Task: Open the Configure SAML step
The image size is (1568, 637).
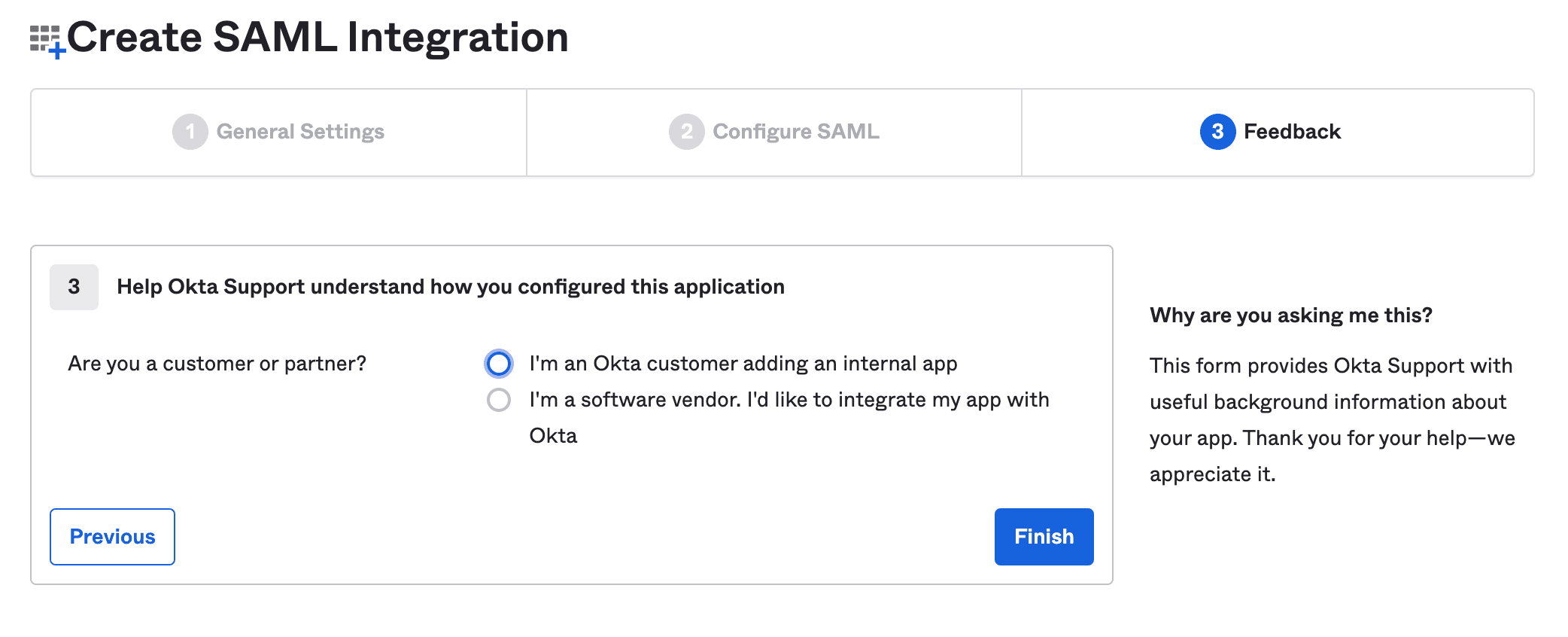Action: [795, 132]
